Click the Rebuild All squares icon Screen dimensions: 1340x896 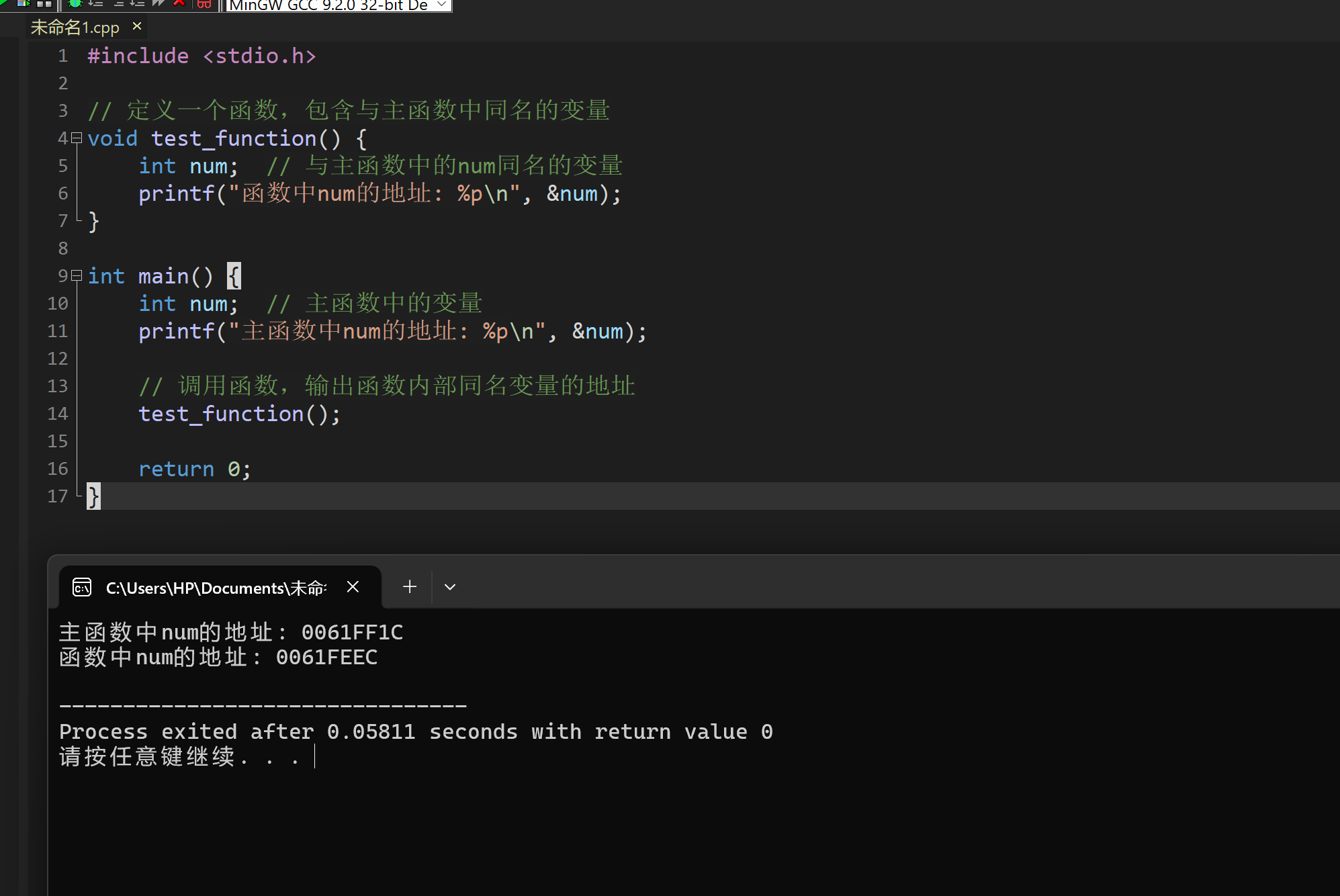pos(44,3)
